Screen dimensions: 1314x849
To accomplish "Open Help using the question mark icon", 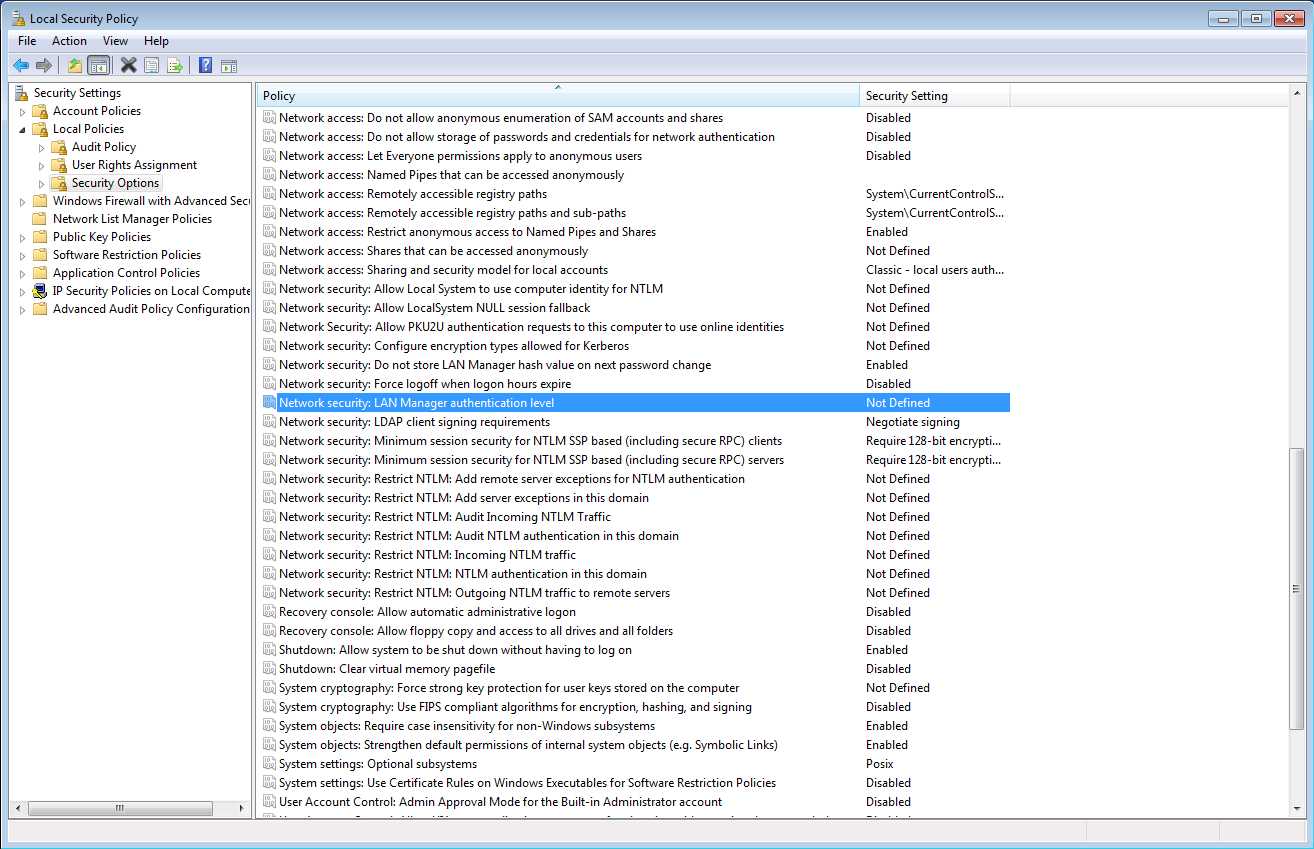I will [204, 64].
